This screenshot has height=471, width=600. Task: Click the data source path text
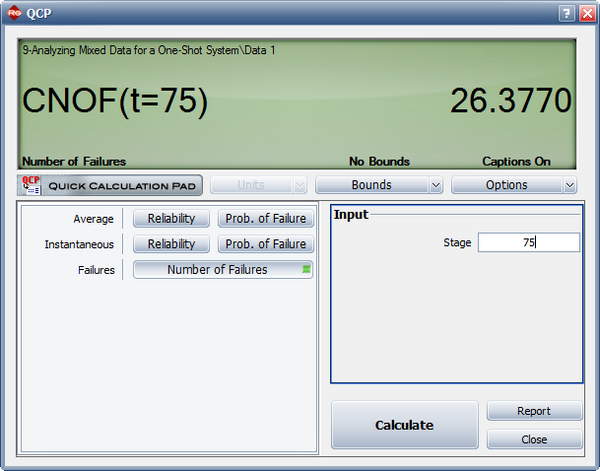click(149, 50)
